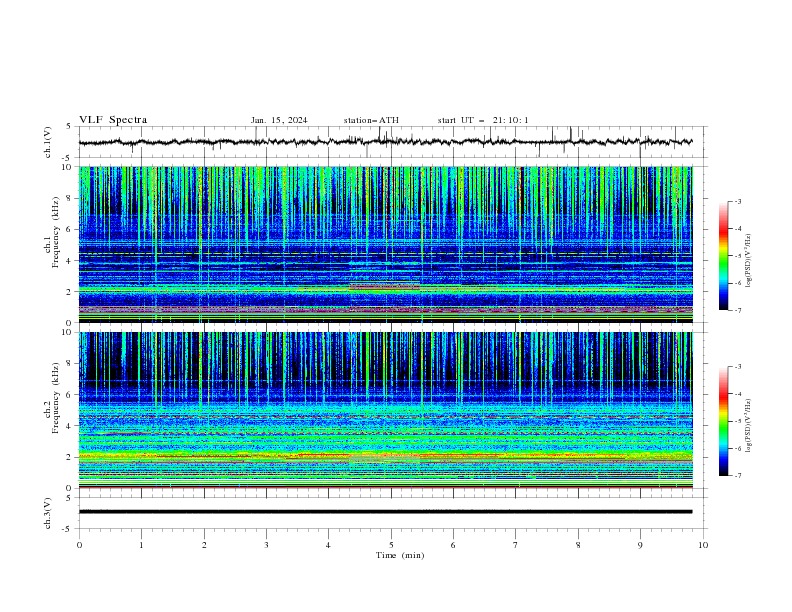This screenshot has width=792, height=612.
Task: Click the "2" tick on the time axis
Action: (204, 545)
